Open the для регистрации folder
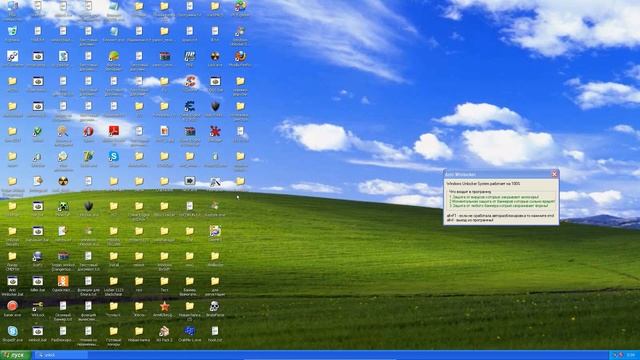Image resolution: width=640 pixels, height=360 pixels. point(215,281)
